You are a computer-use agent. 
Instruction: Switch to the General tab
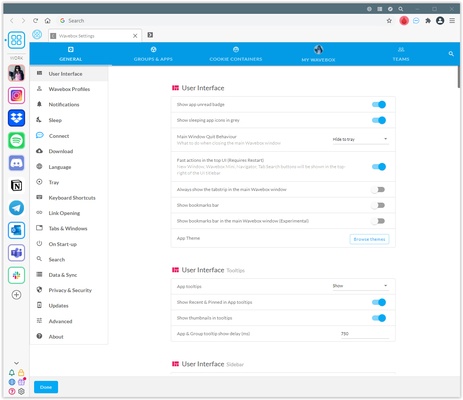(x=71, y=54)
